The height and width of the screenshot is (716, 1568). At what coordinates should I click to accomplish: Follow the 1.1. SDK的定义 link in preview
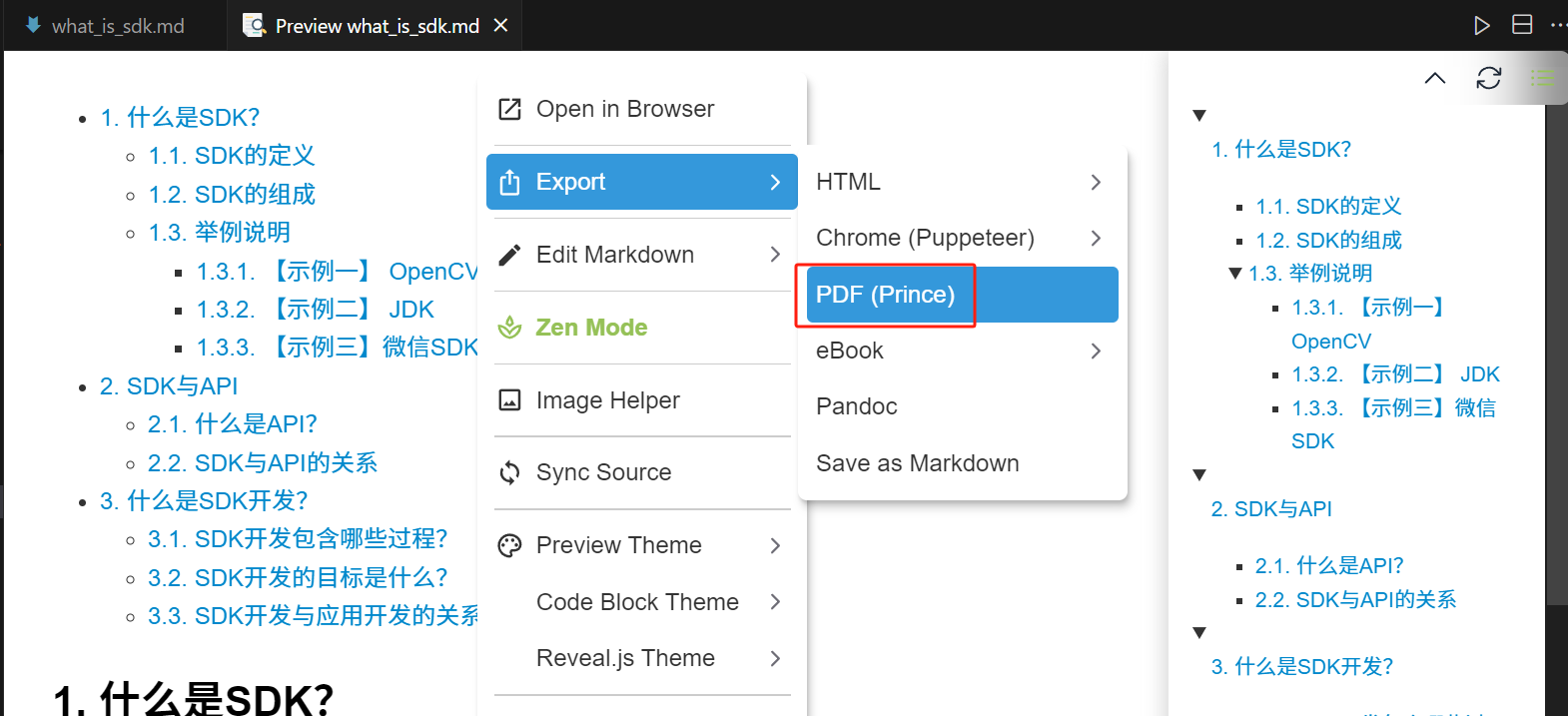point(232,156)
